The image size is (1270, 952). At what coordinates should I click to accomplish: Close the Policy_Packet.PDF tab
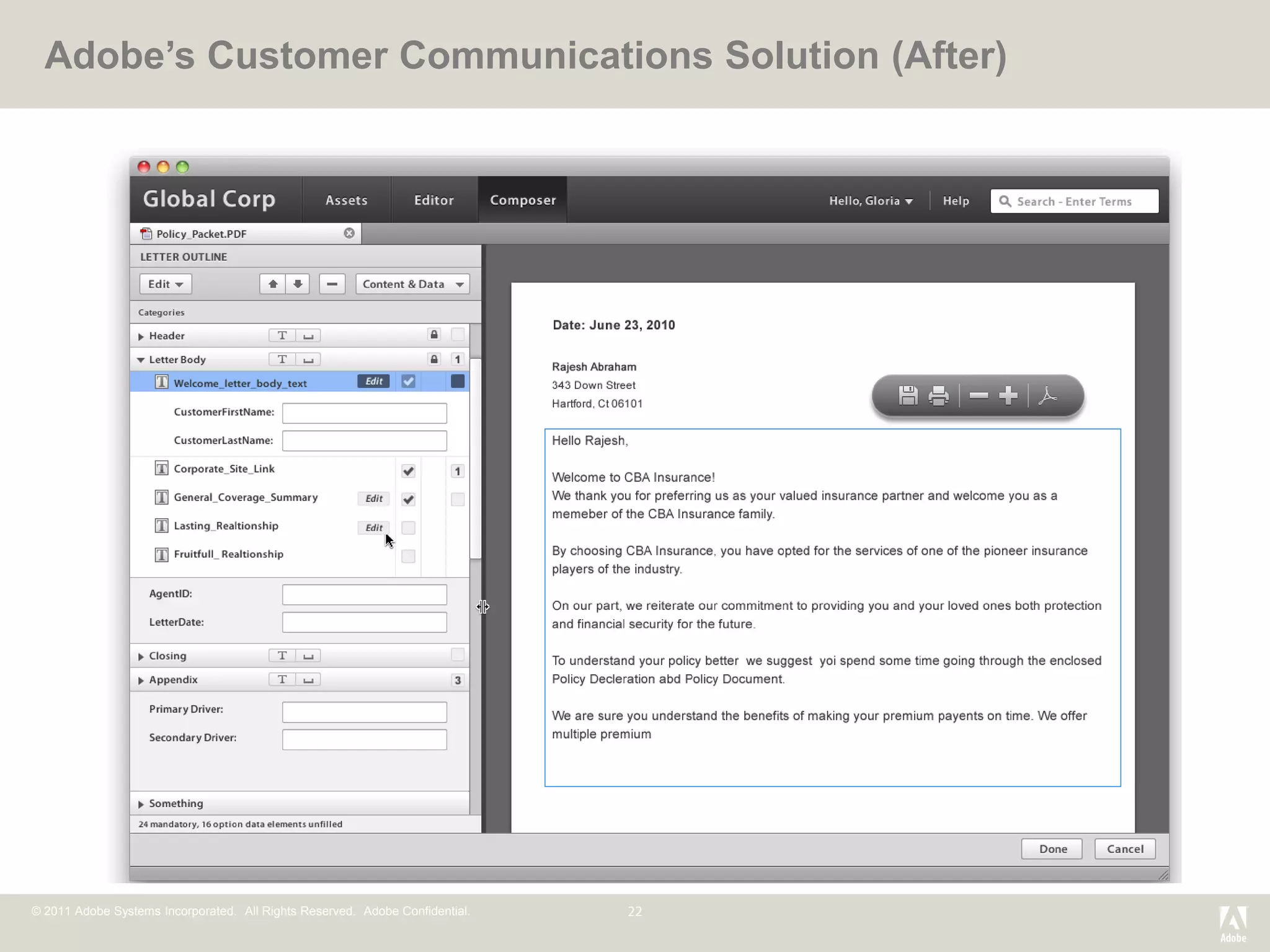(349, 233)
